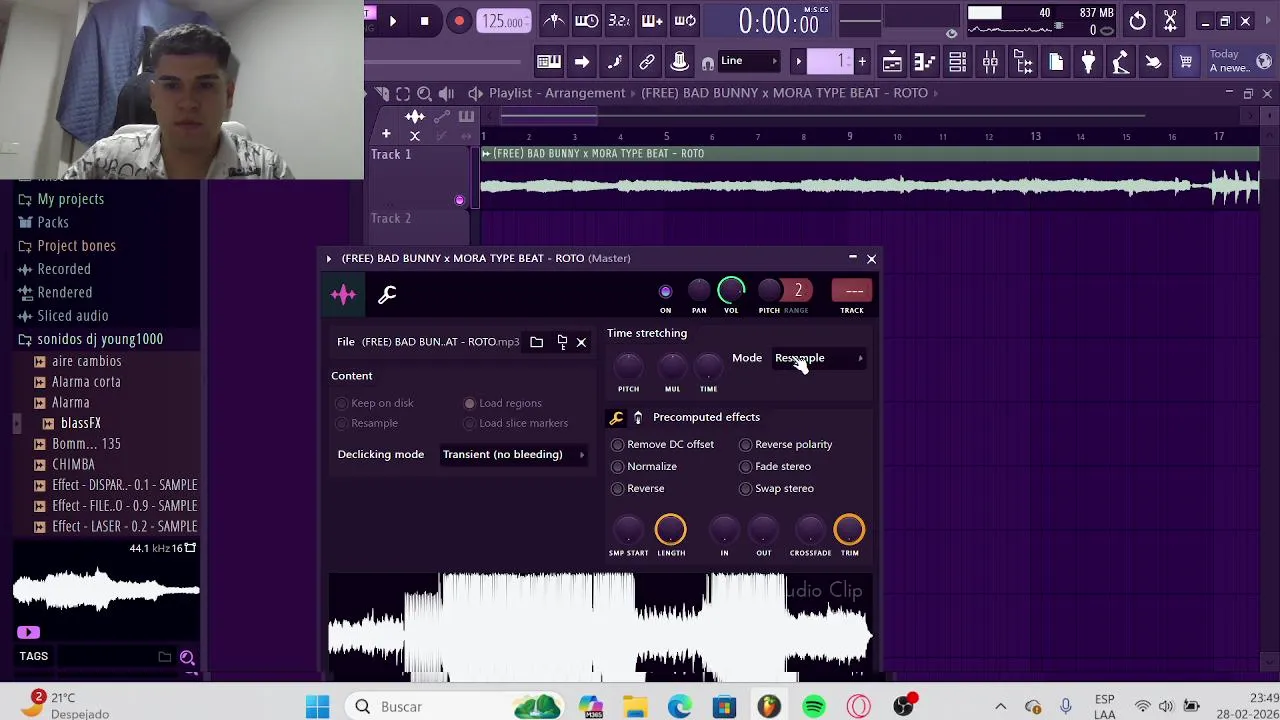The image size is (1280, 720).
Task: Enable Normalize option
Action: tap(644, 466)
